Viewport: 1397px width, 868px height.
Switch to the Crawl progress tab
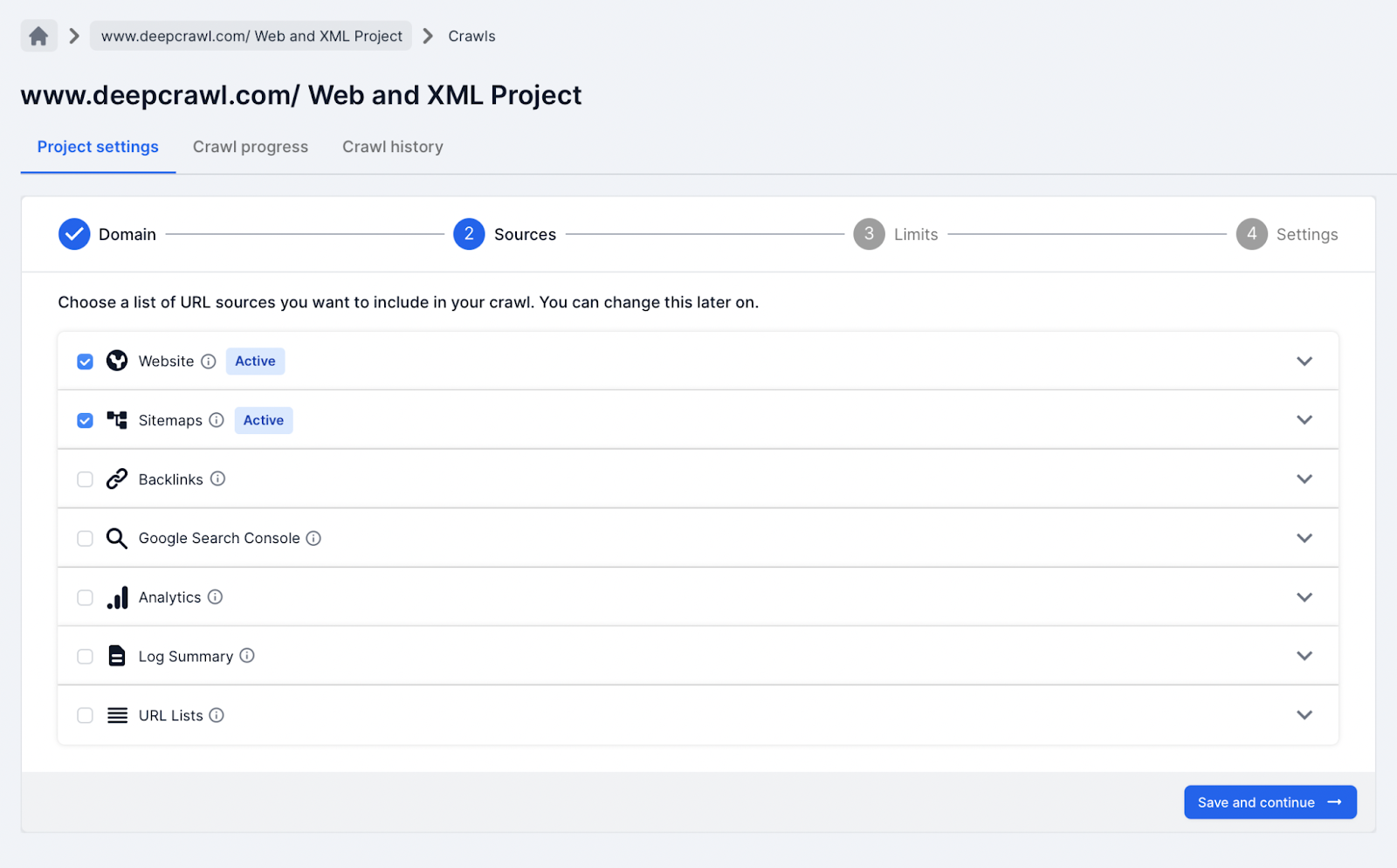tap(251, 147)
